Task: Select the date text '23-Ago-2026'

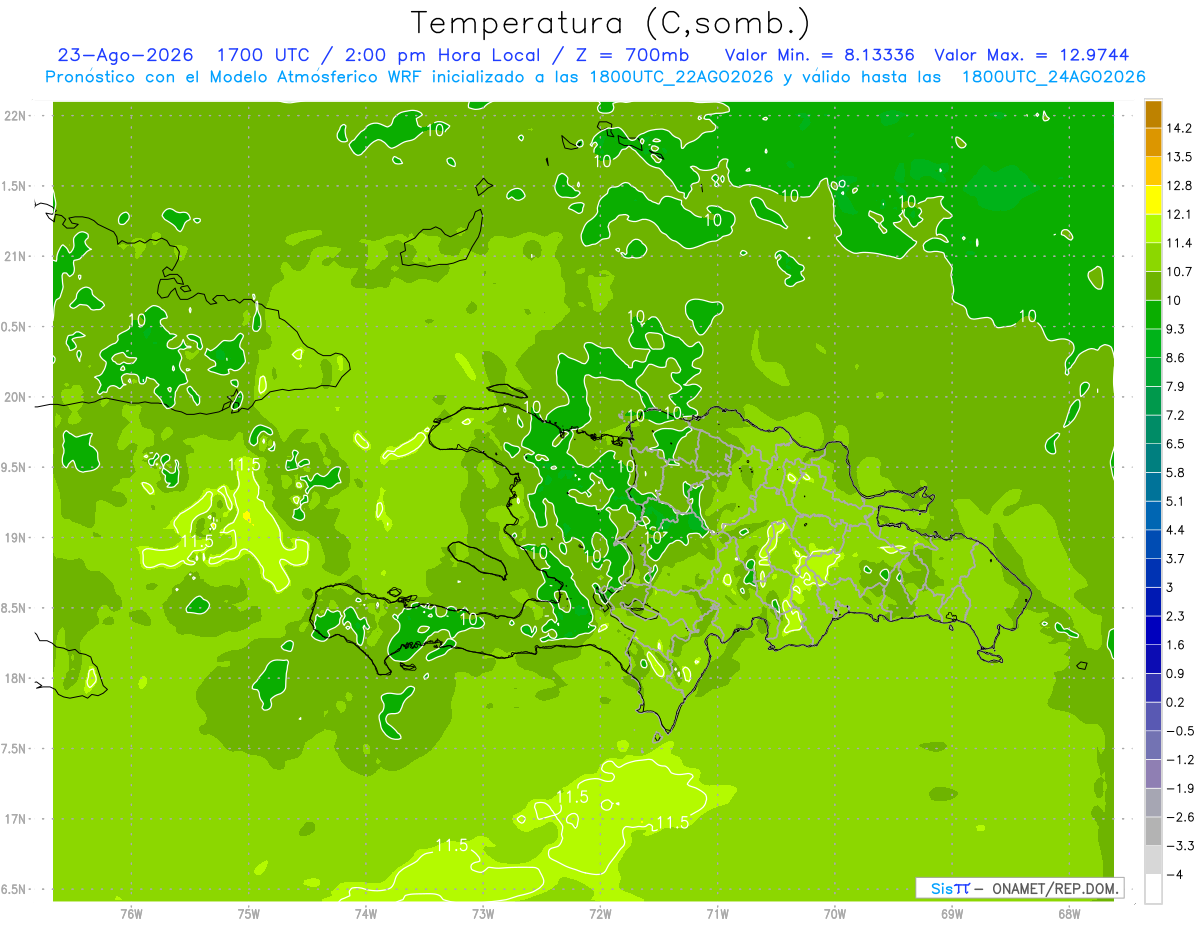Action: click(124, 55)
